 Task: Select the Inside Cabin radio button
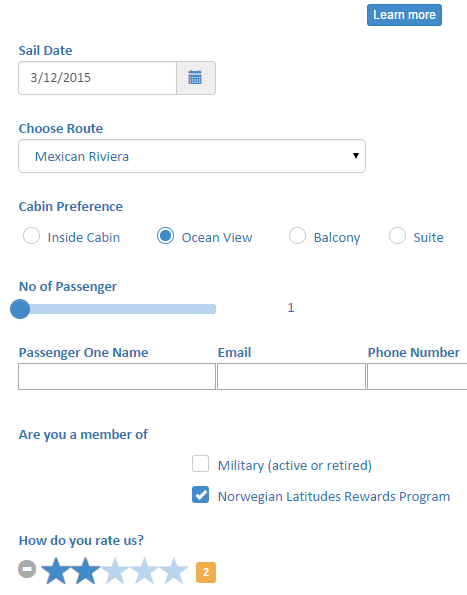(x=31, y=236)
